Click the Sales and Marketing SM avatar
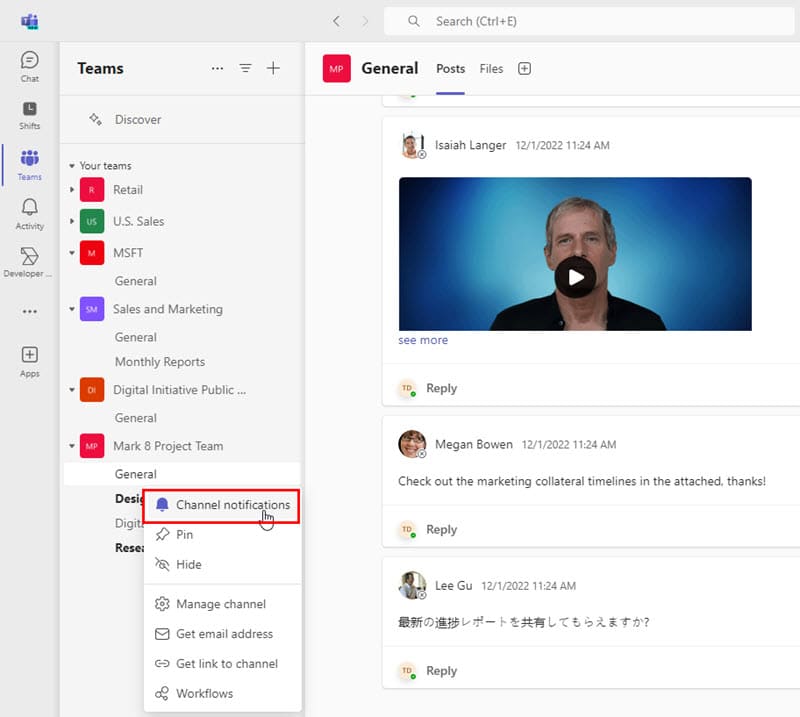800x717 pixels. [x=92, y=309]
